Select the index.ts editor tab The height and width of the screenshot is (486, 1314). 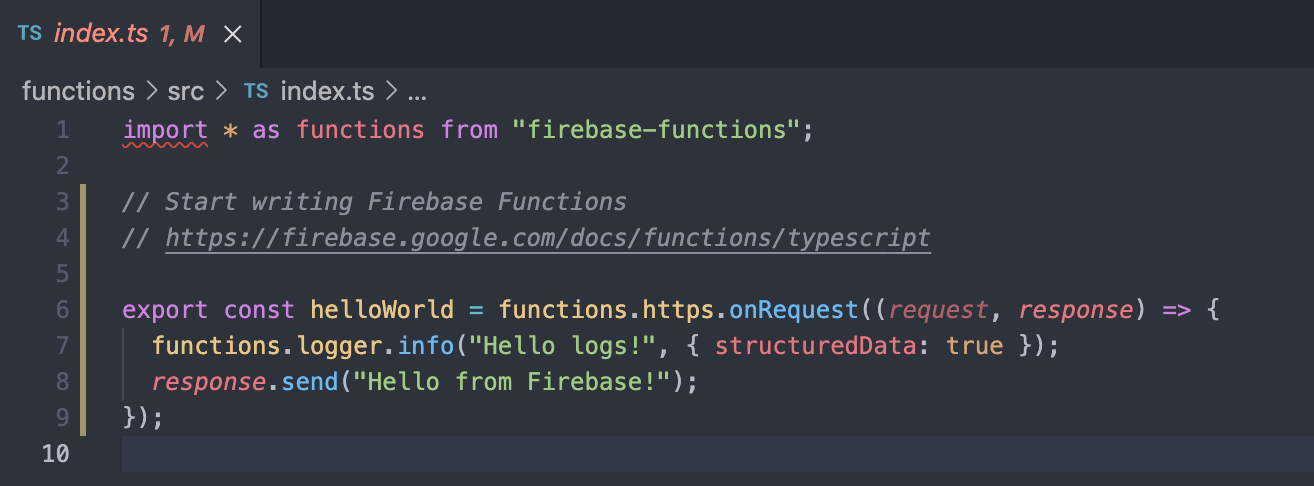[130, 34]
